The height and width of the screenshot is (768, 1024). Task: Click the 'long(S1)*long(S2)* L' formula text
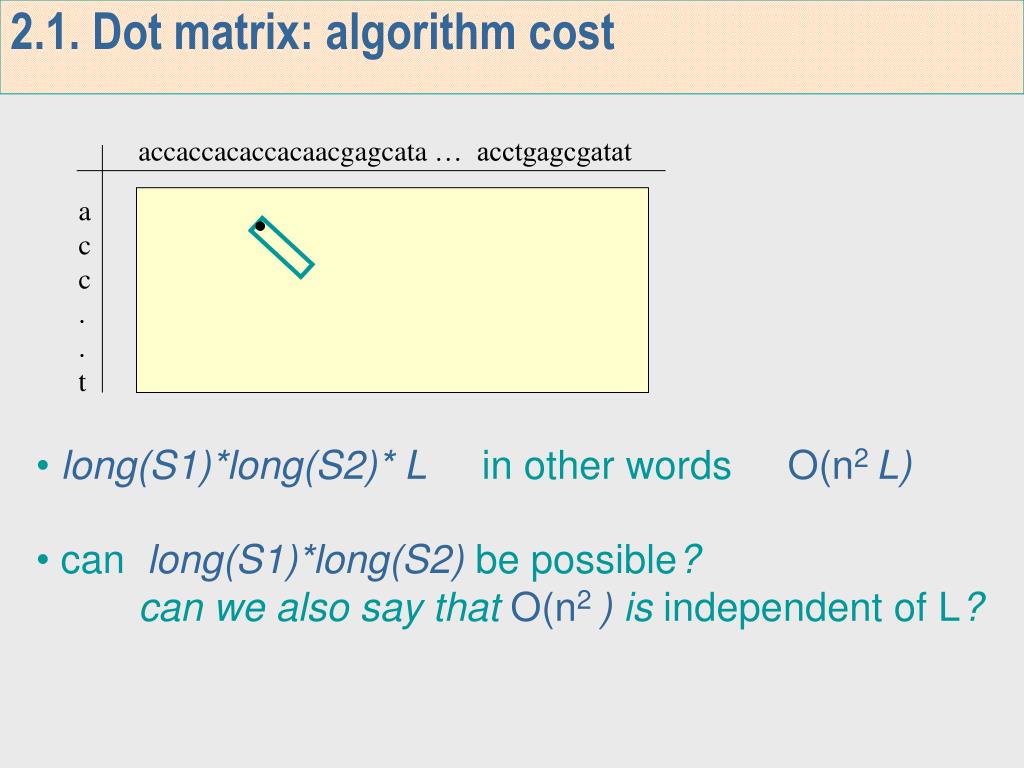(244, 466)
